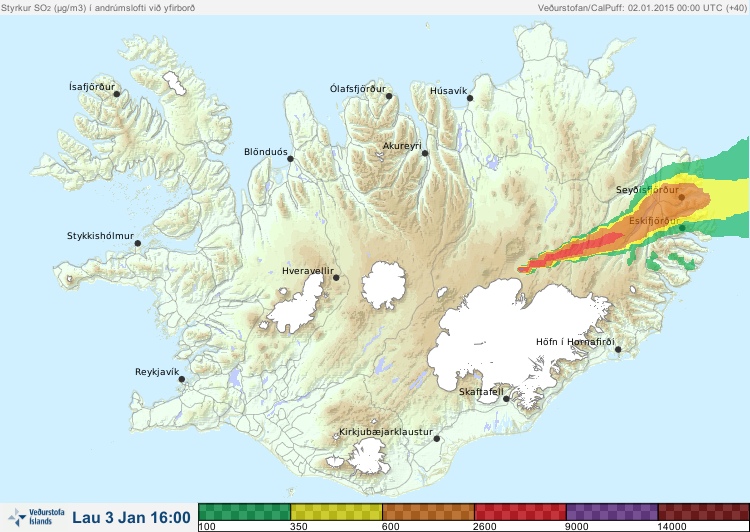The width and height of the screenshot is (750, 532).
Task: Click the 'Blönduós' map label
Action: tap(265, 152)
